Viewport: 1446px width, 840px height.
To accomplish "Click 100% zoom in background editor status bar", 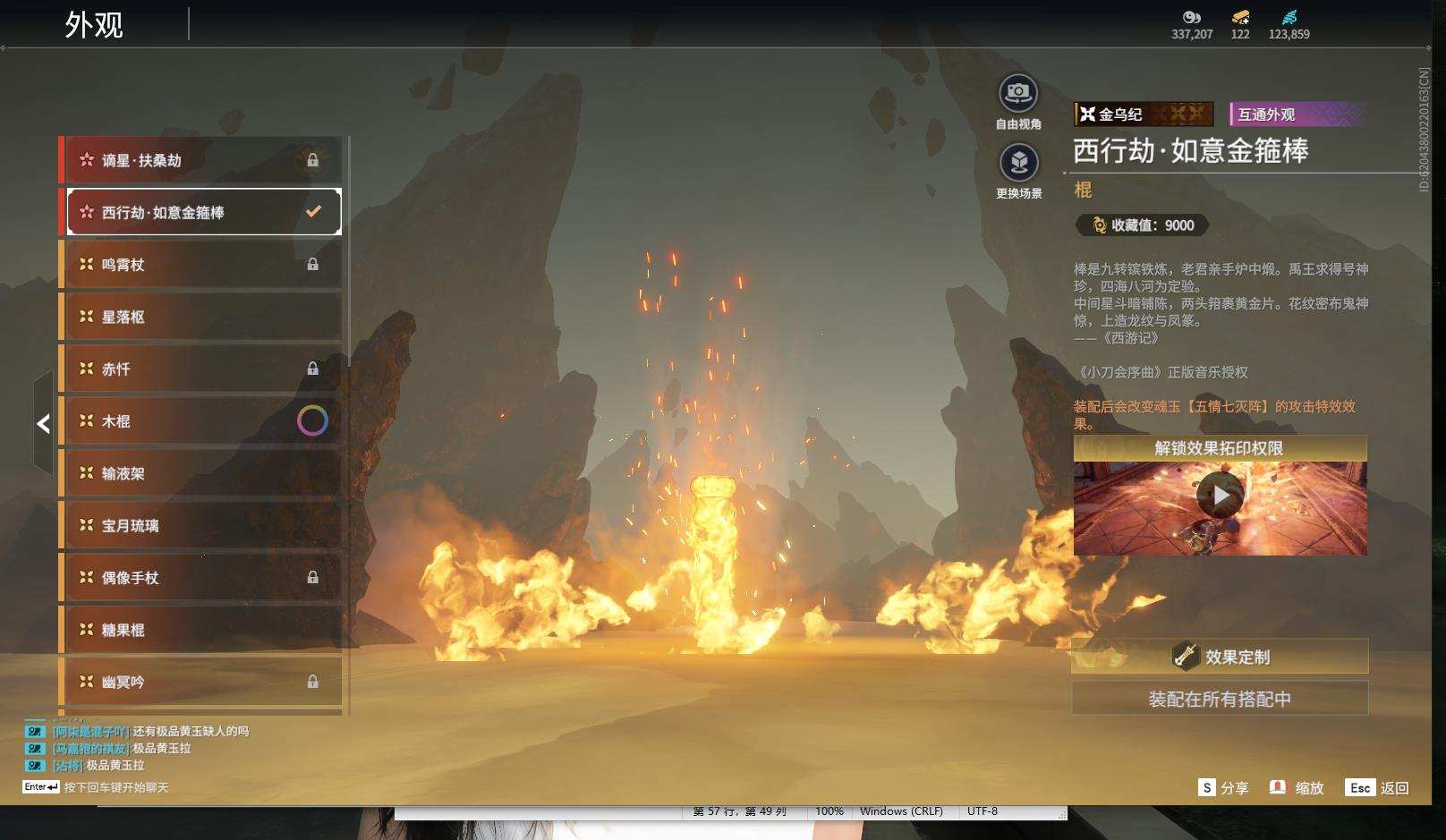I will [x=829, y=811].
